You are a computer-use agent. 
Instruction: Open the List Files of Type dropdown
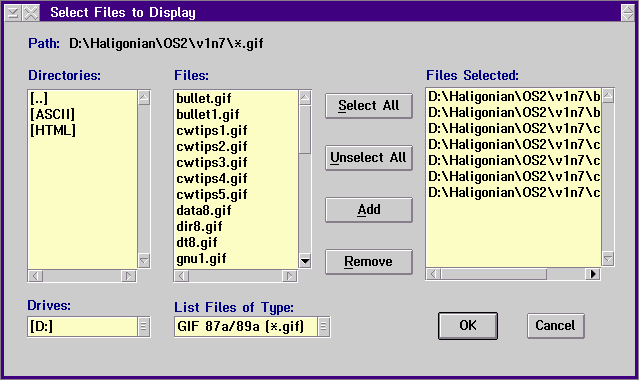[x=324, y=327]
